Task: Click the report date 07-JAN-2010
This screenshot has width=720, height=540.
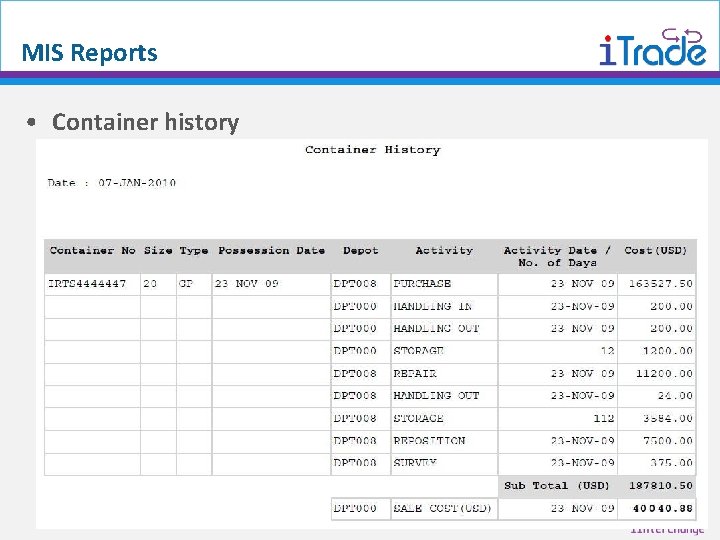Action: pos(137,183)
